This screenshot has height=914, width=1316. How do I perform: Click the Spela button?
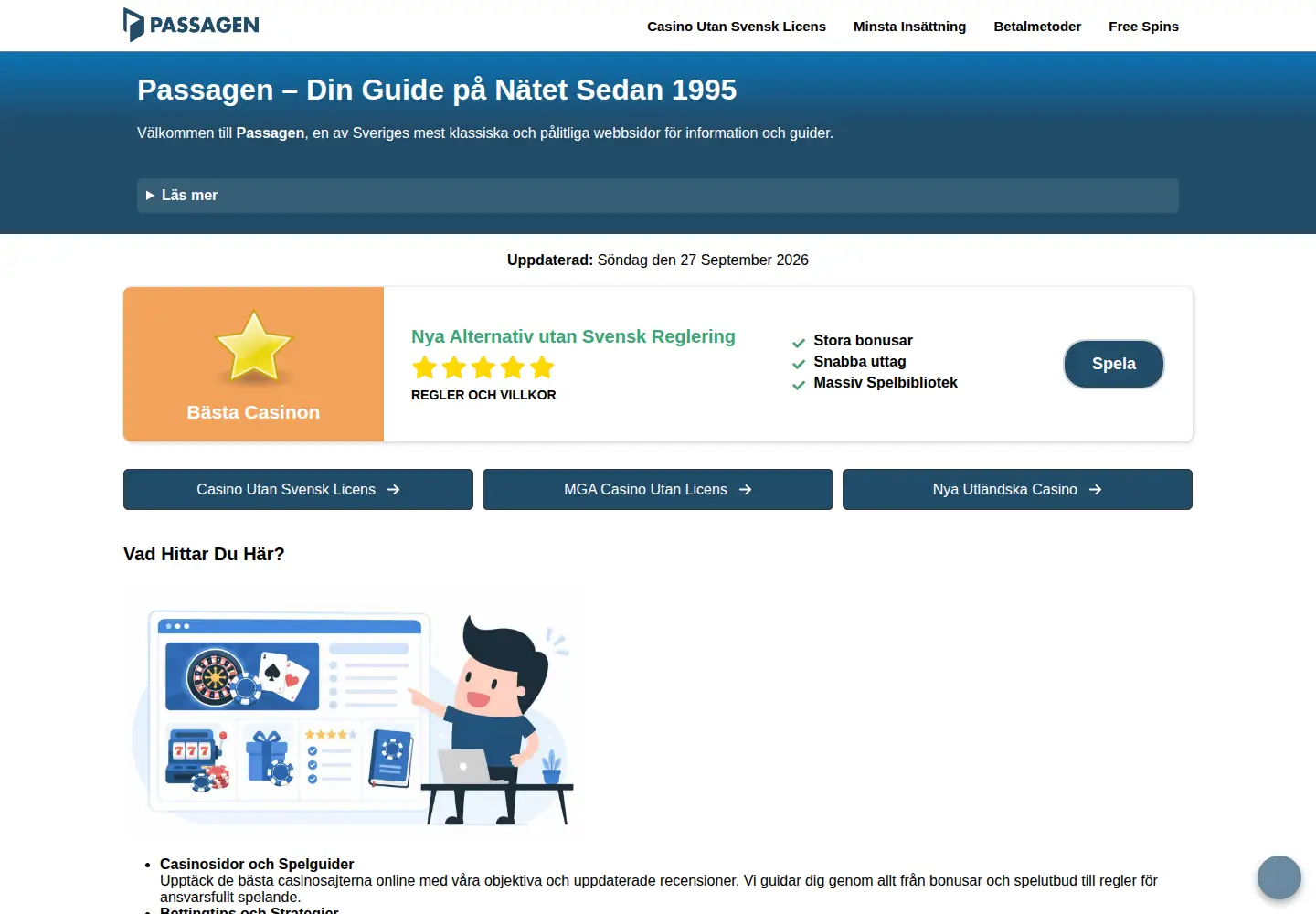click(1113, 364)
